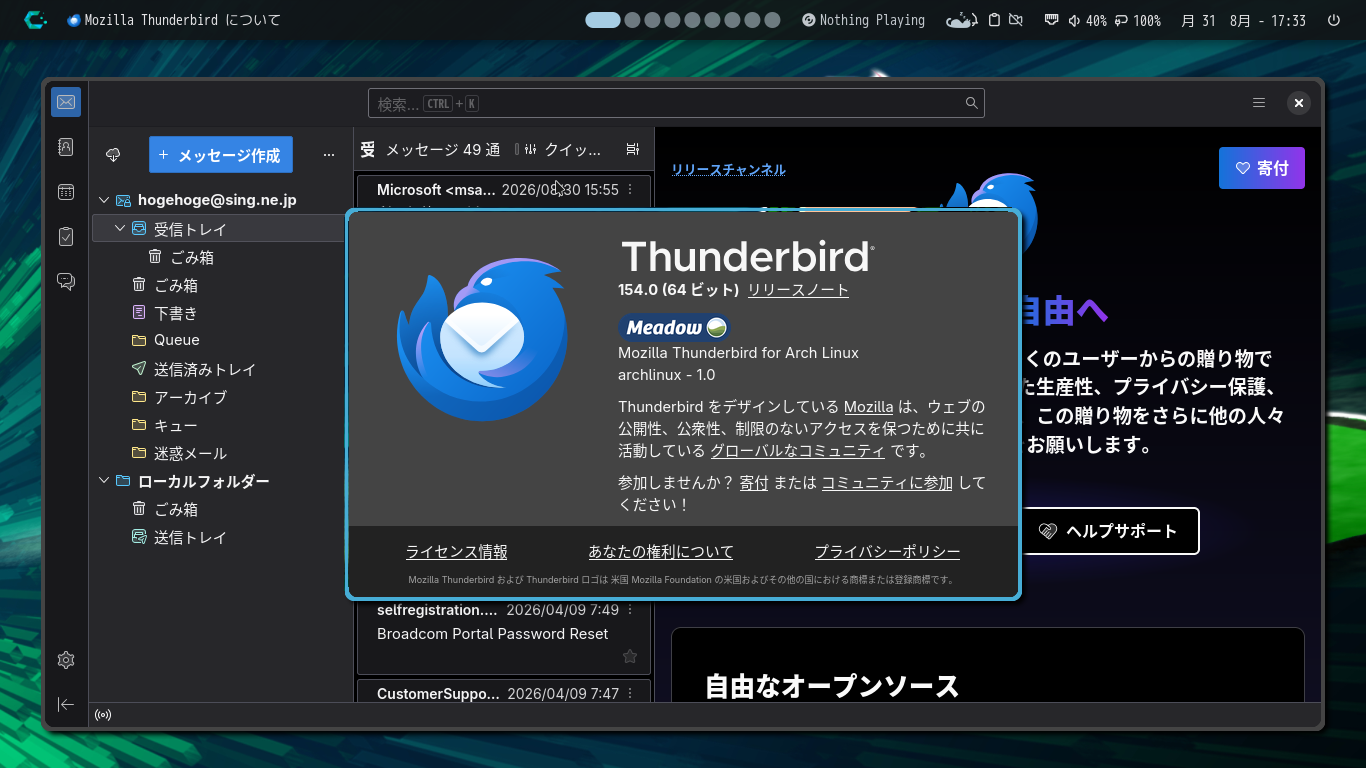The height and width of the screenshot is (768, 1366).
Task: Click the weather icon in top panel
Action: tap(961, 20)
